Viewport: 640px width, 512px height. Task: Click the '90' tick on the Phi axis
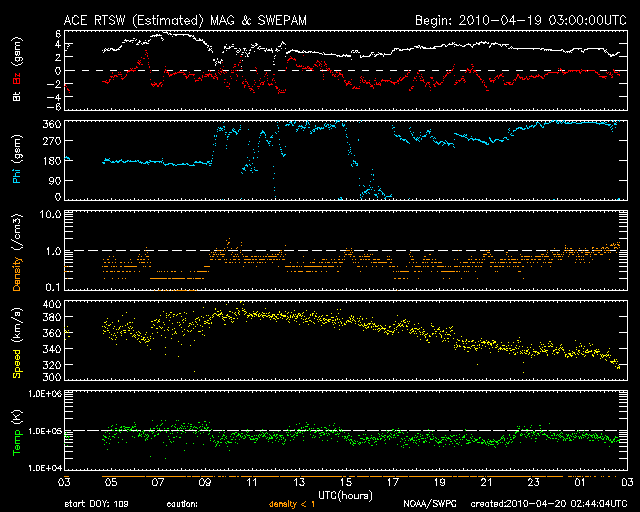click(x=55, y=180)
